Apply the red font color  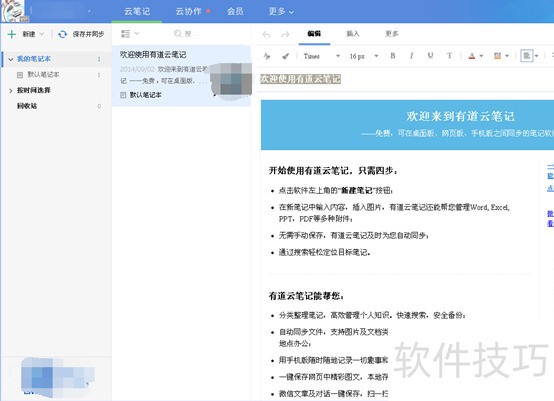pos(472,56)
